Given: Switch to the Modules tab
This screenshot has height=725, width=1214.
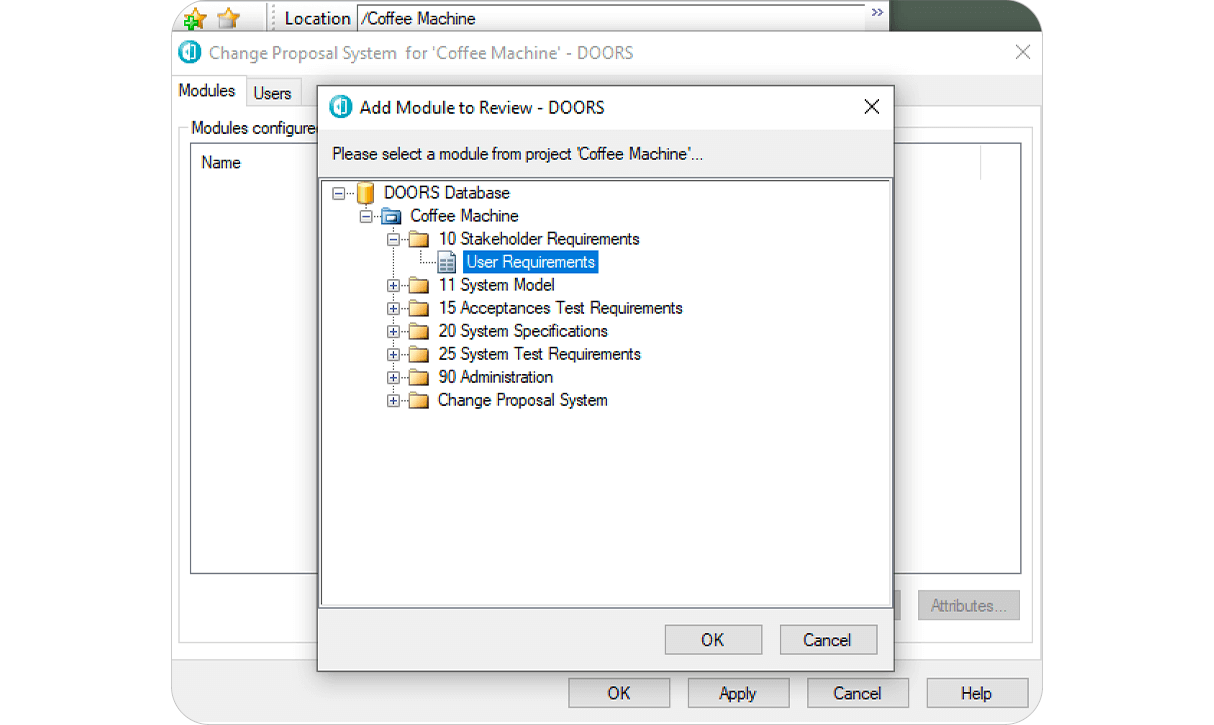Looking at the screenshot, I should (x=206, y=90).
